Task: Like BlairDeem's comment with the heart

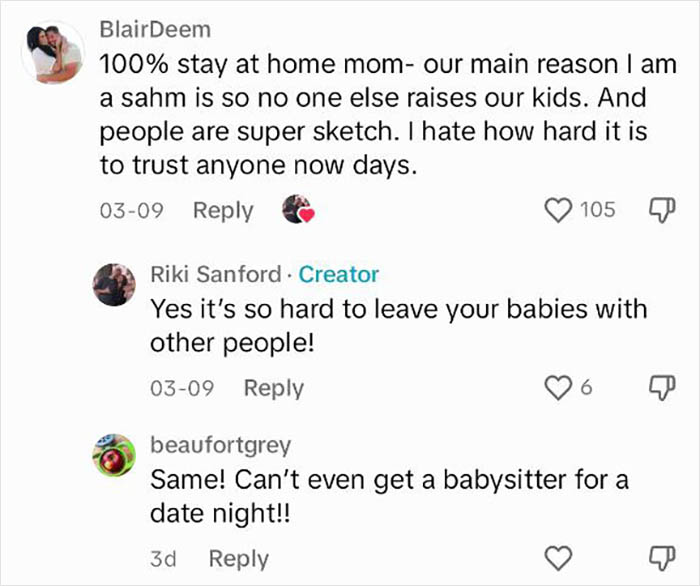Action: [x=558, y=210]
